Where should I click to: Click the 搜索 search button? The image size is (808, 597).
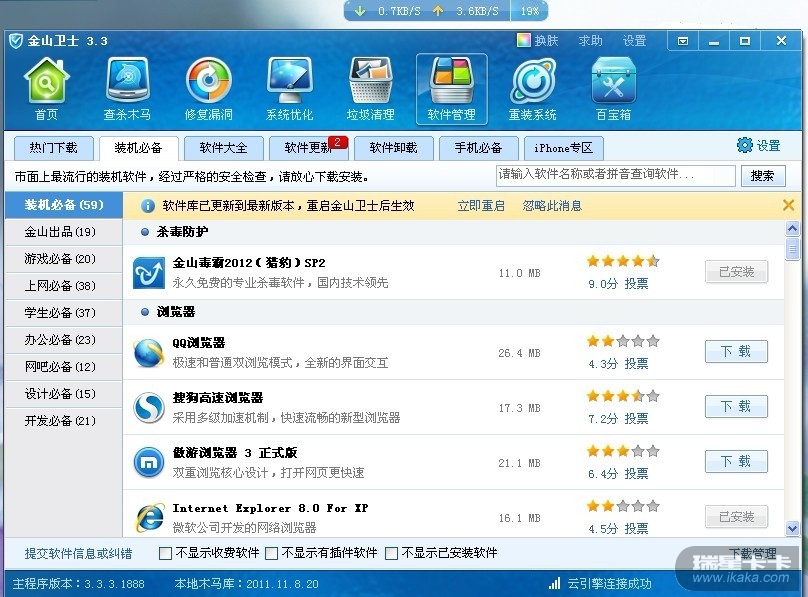763,176
